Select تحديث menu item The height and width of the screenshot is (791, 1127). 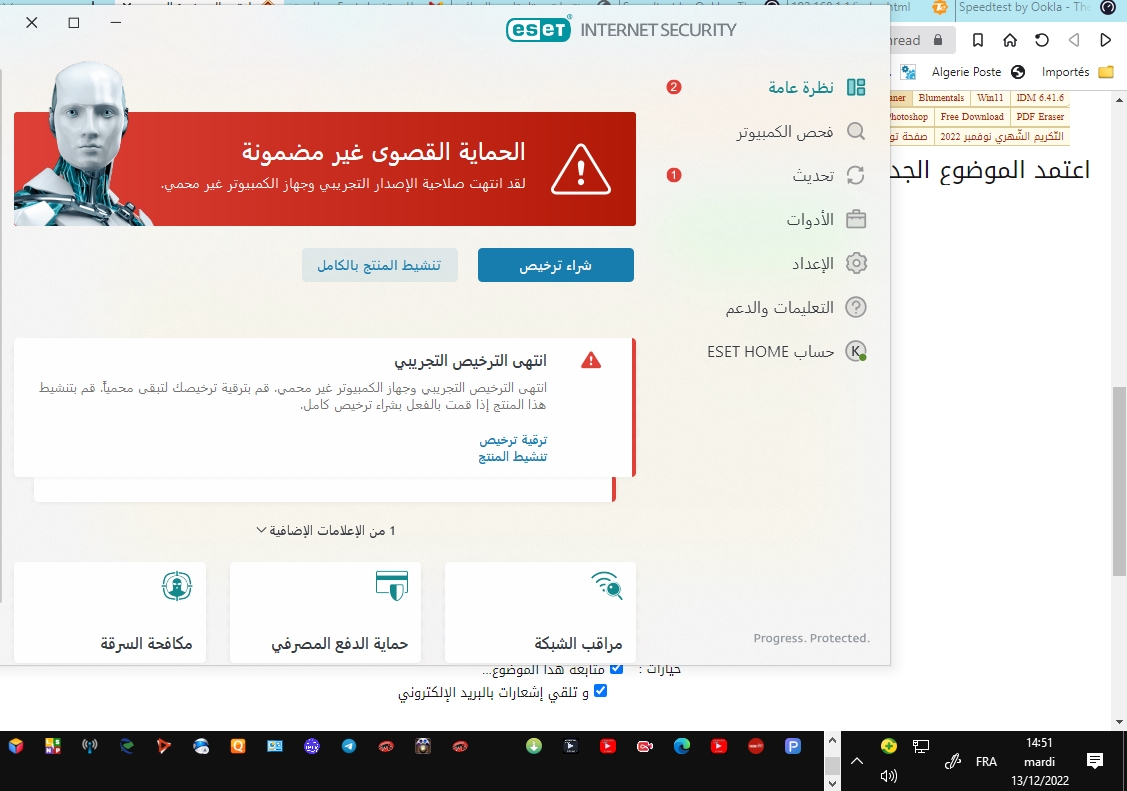[x=813, y=175]
